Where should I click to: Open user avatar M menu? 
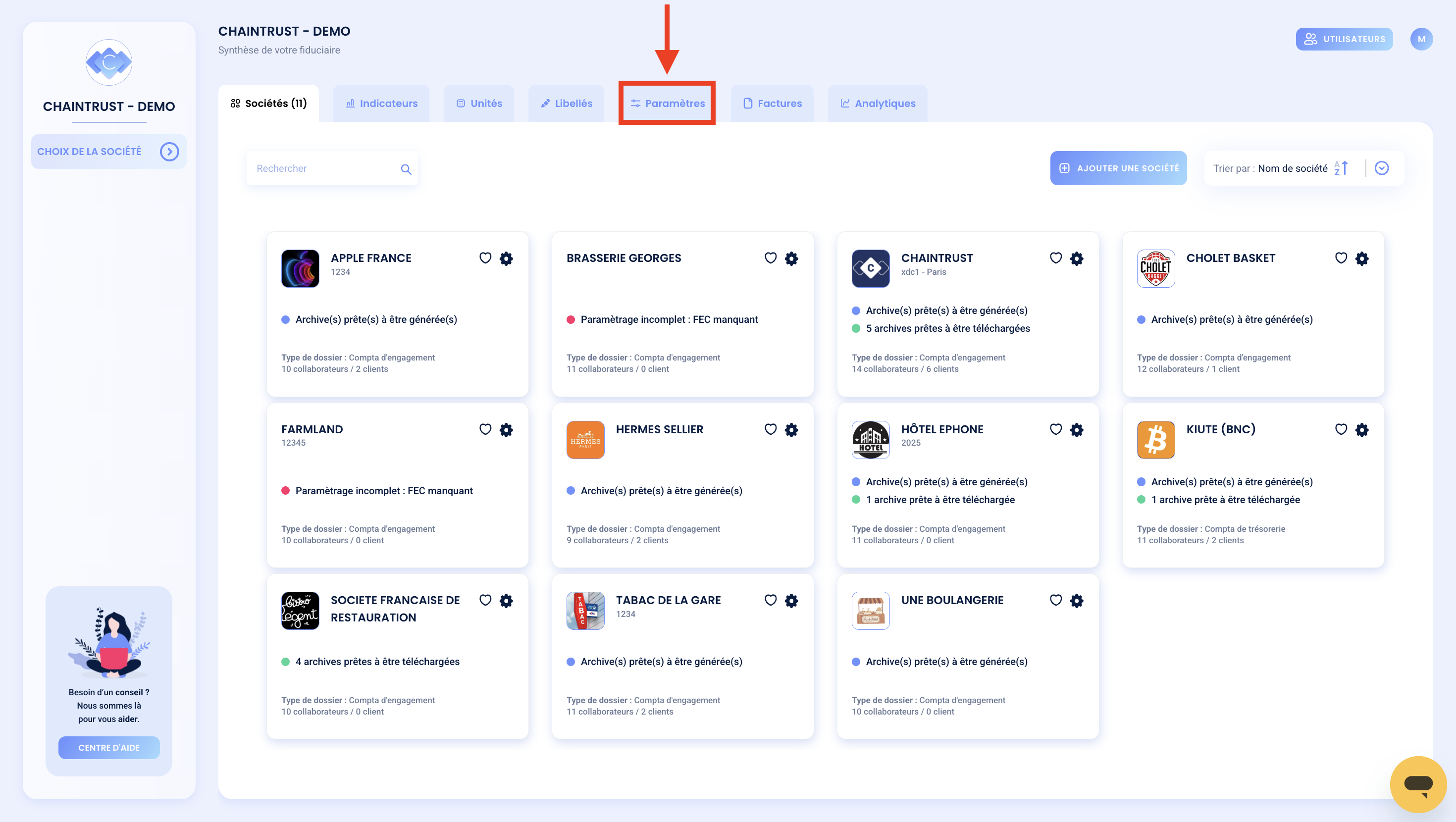coord(1421,39)
